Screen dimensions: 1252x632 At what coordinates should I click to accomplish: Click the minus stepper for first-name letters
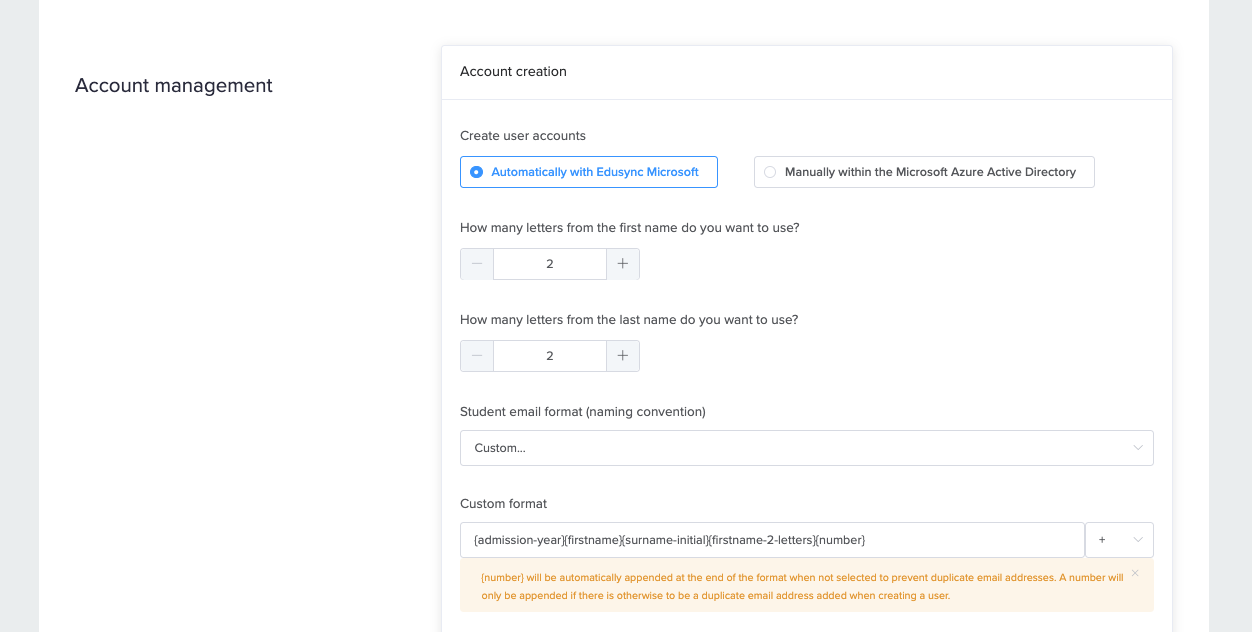476,263
